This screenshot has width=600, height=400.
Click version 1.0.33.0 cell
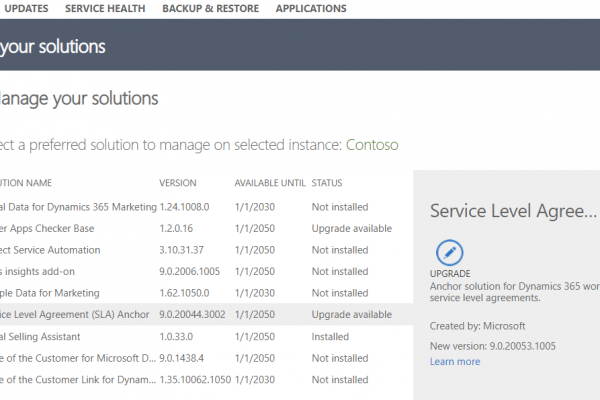click(176, 337)
